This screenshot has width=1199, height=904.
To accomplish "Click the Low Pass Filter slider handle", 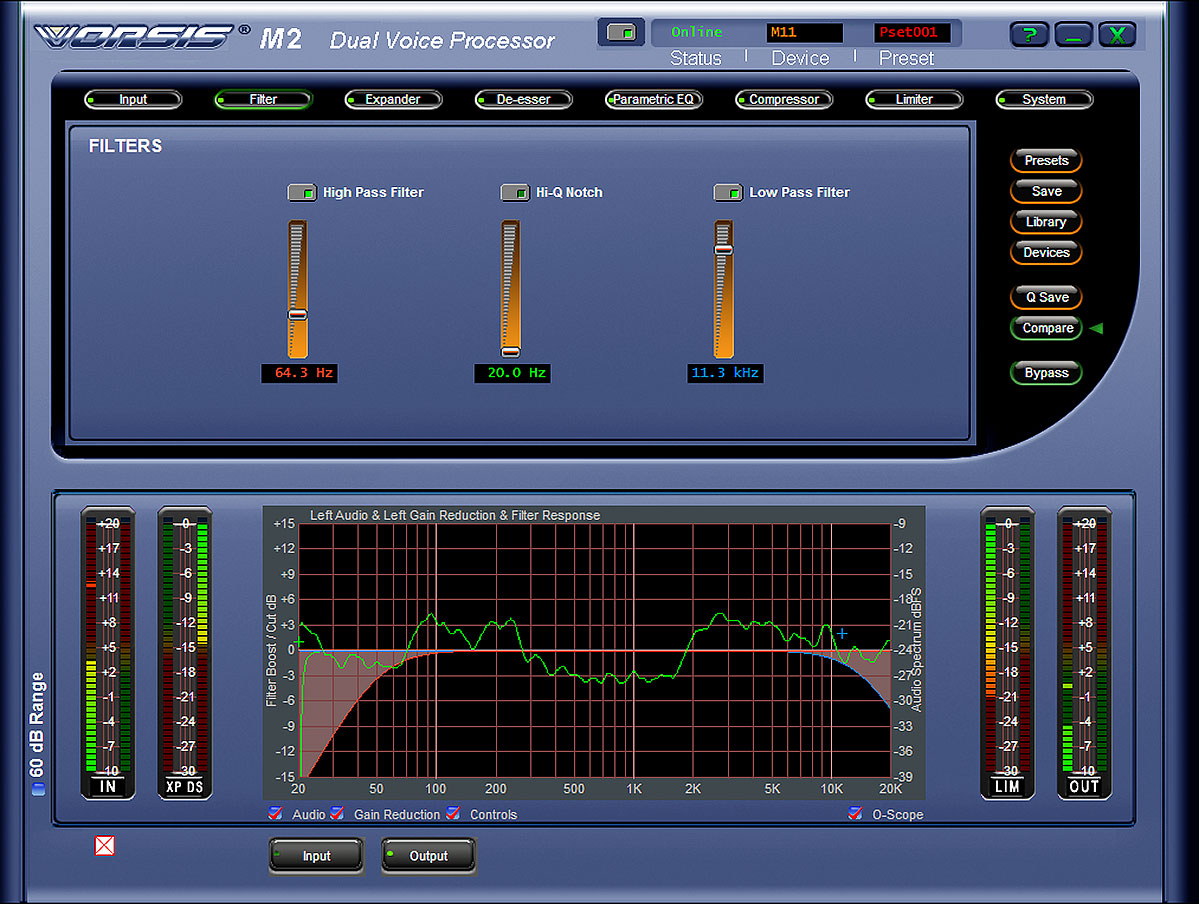I will tap(723, 249).
